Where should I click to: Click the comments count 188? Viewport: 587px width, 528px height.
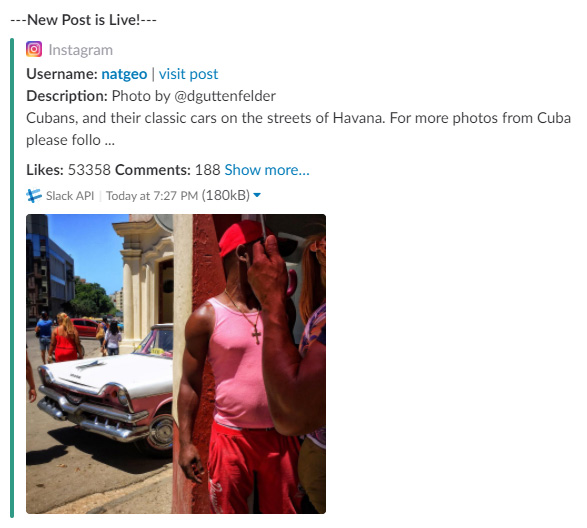pos(207,170)
